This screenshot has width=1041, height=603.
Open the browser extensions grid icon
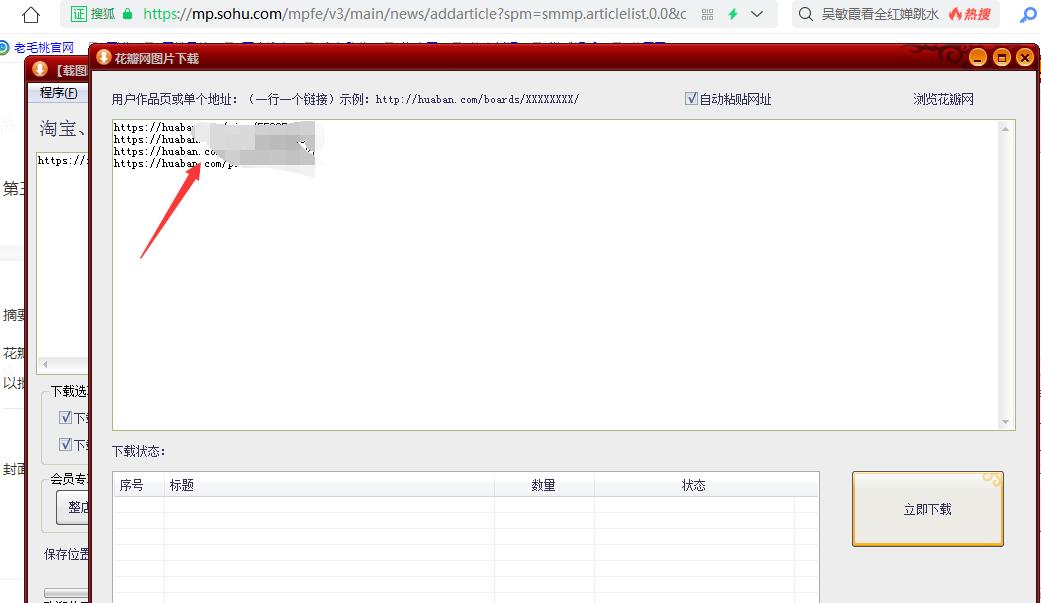click(708, 15)
